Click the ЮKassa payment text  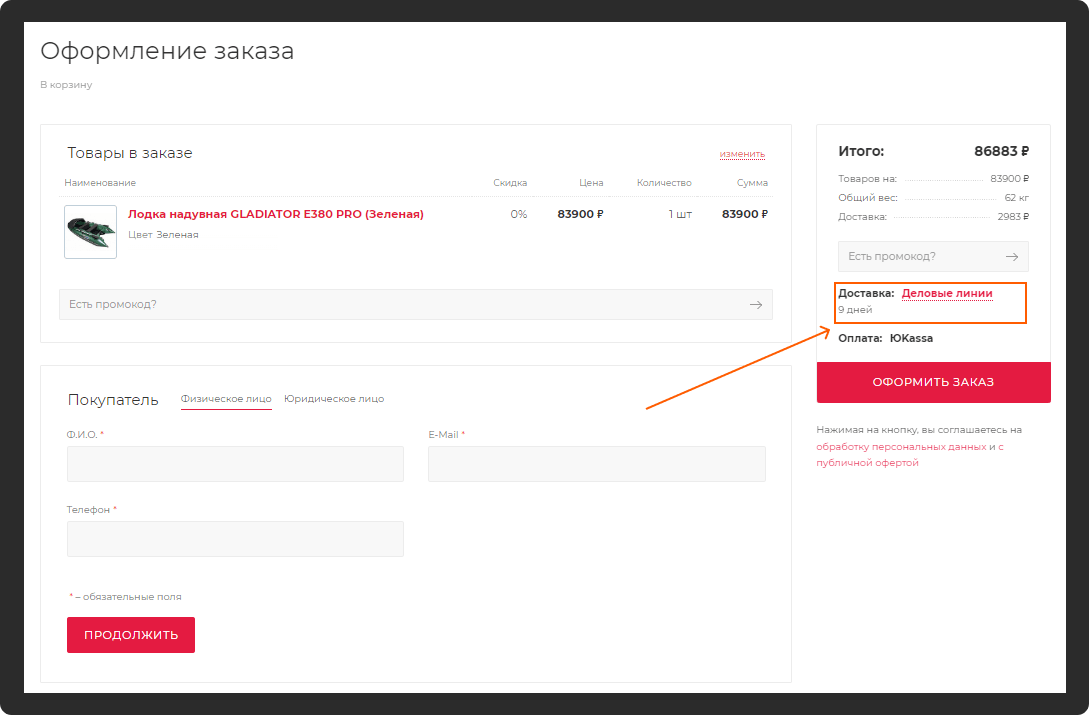click(x=911, y=338)
